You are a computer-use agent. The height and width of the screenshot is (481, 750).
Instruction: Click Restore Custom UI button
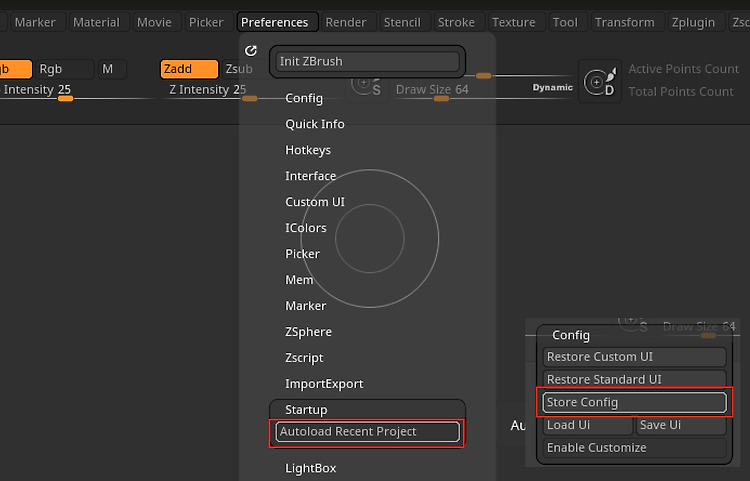(634, 357)
